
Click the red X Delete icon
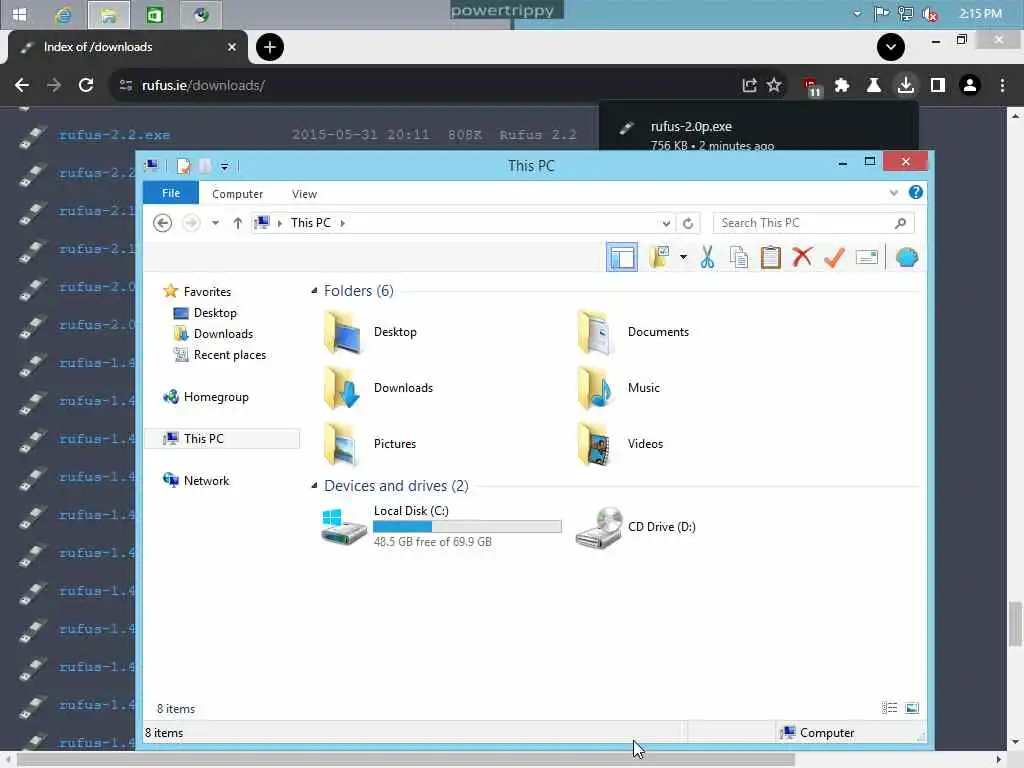802,257
